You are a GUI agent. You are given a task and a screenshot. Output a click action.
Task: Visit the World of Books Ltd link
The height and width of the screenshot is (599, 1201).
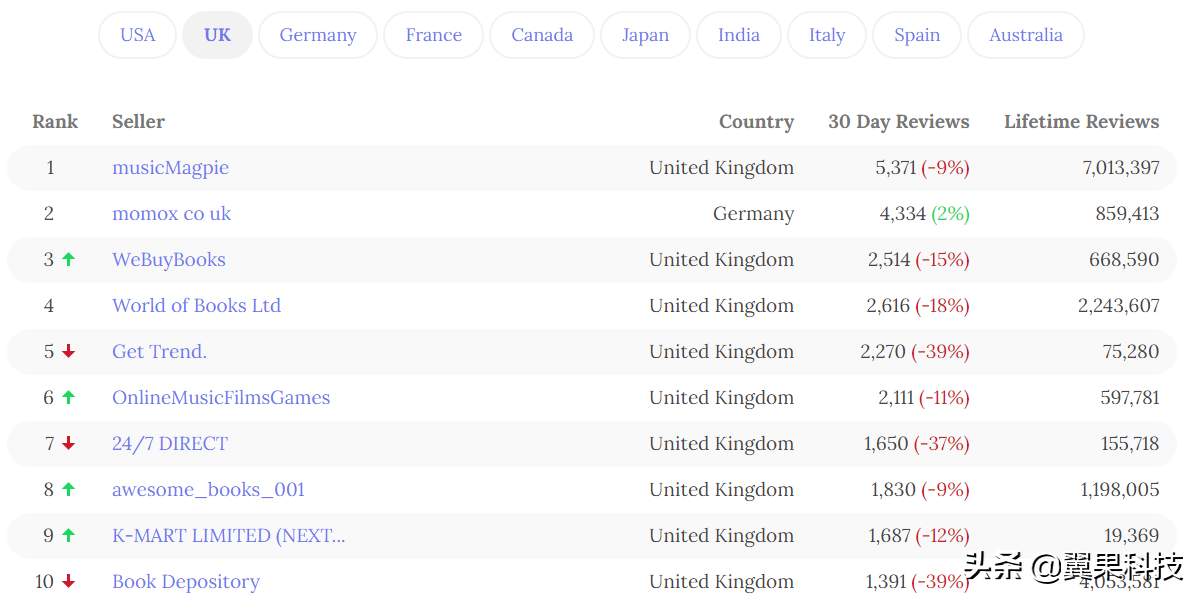pyautogui.click(x=196, y=305)
